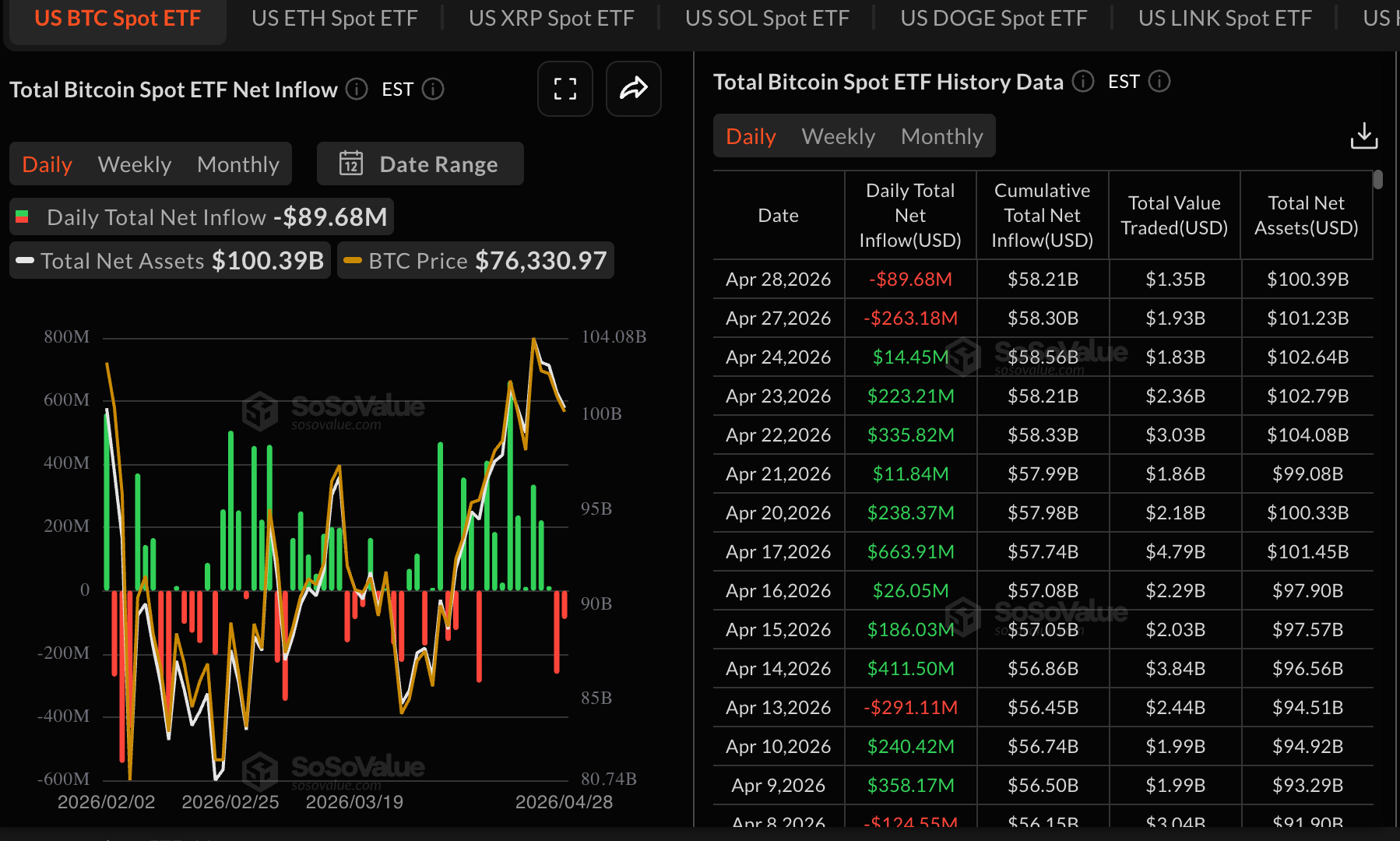Show history table in Weekly mode
The width and height of the screenshot is (1400, 841).
click(838, 136)
